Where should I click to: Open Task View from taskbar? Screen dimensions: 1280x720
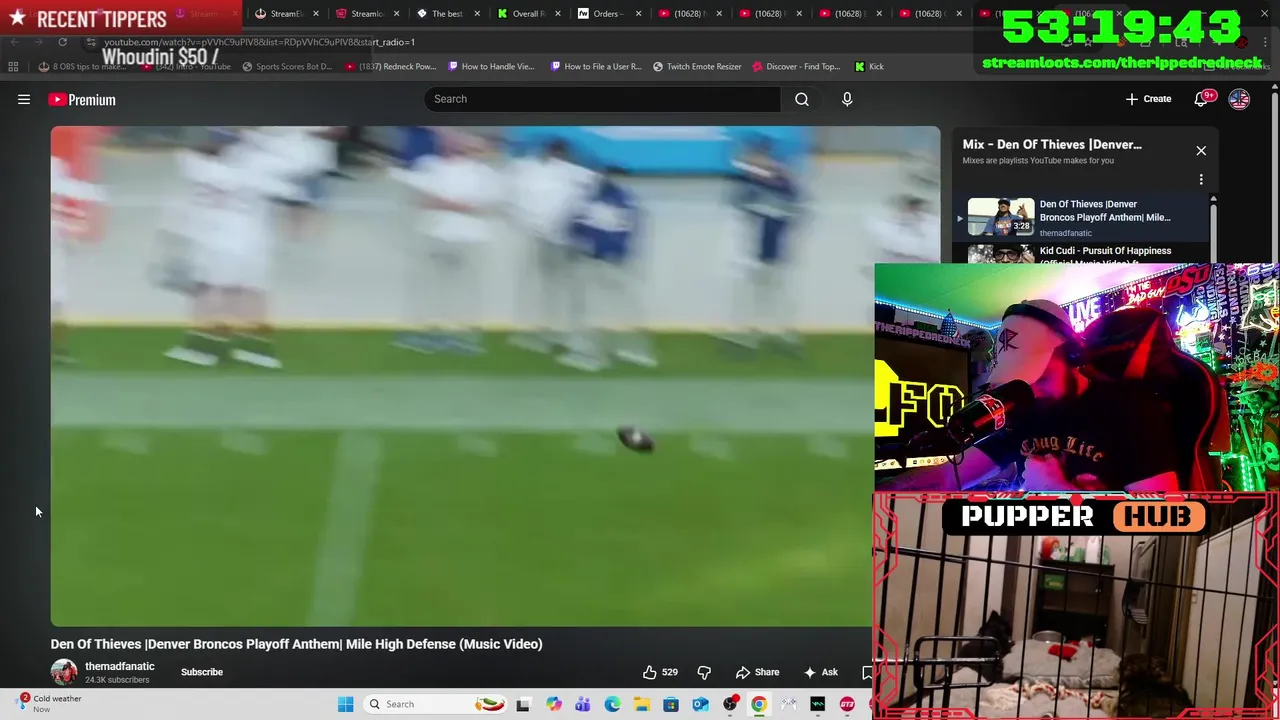(x=523, y=704)
